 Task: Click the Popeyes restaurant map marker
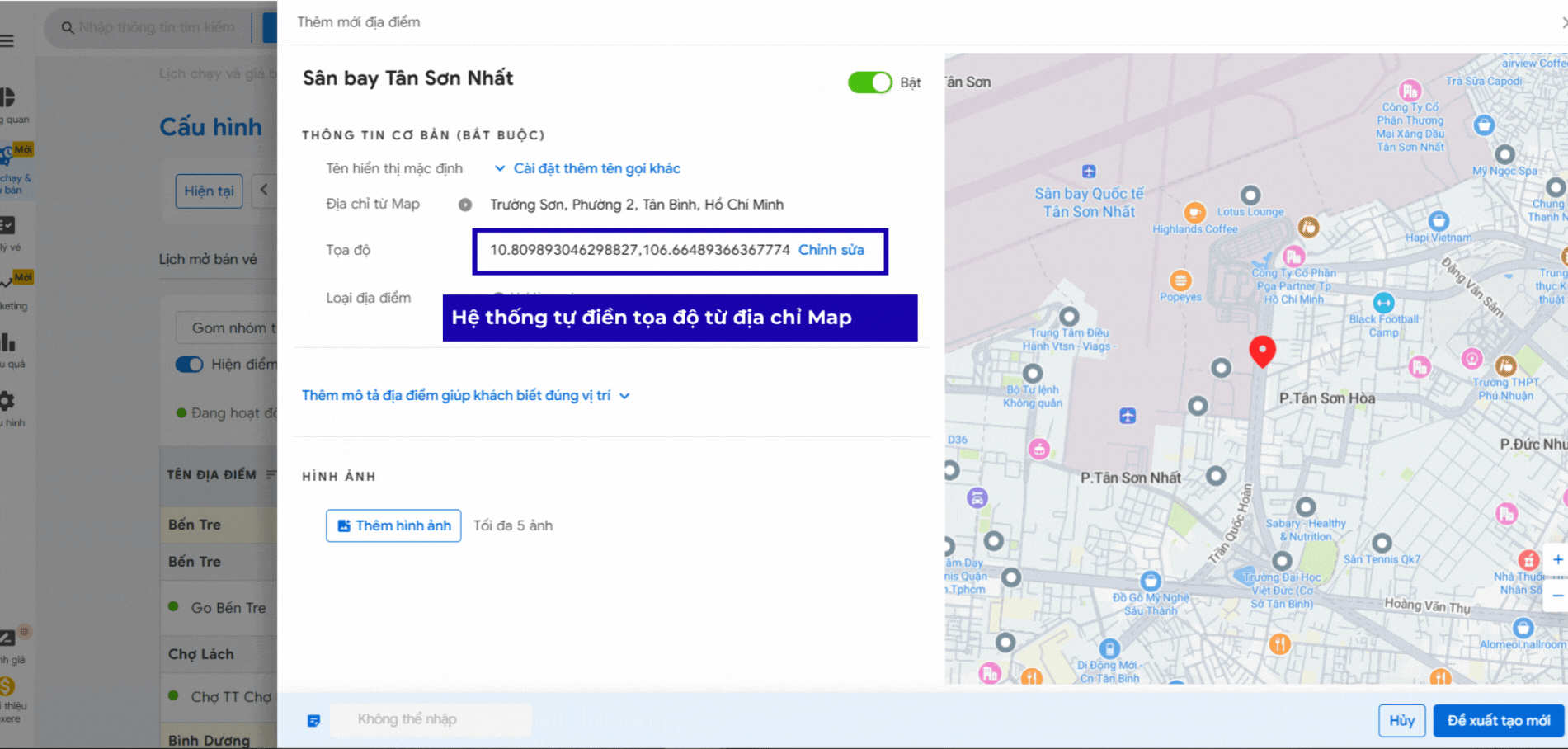[x=1180, y=280]
